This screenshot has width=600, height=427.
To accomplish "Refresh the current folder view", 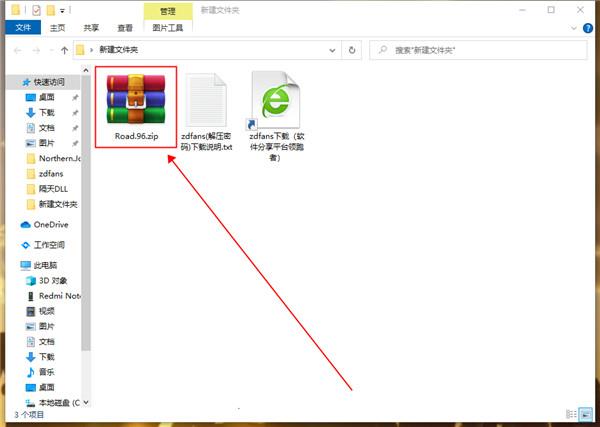I will [x=352, y=50].
